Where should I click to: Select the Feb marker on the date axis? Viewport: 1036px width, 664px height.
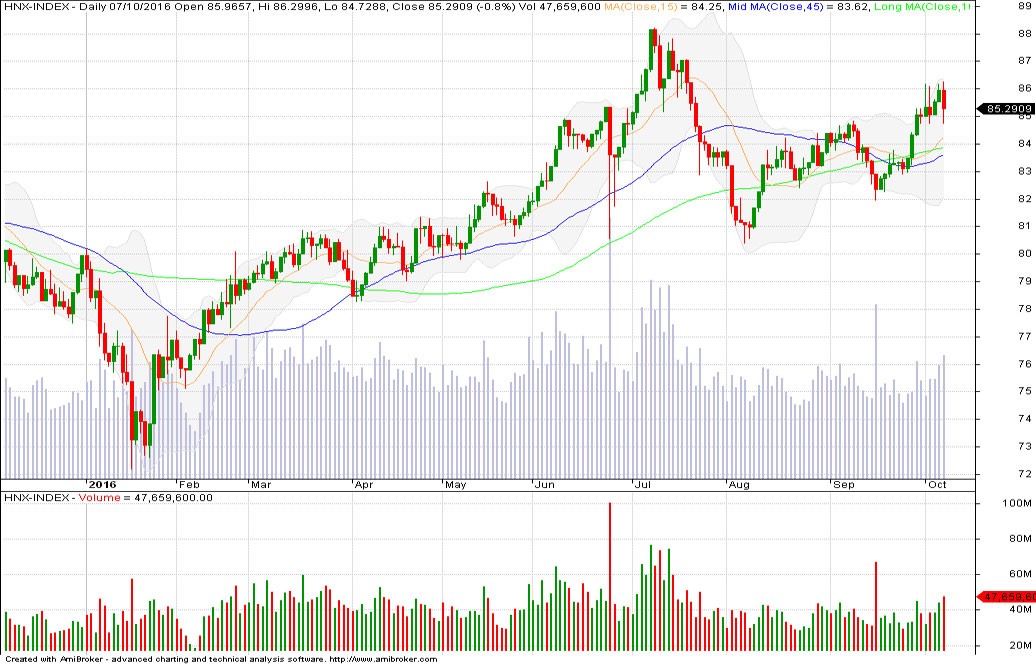pos(189,485)
